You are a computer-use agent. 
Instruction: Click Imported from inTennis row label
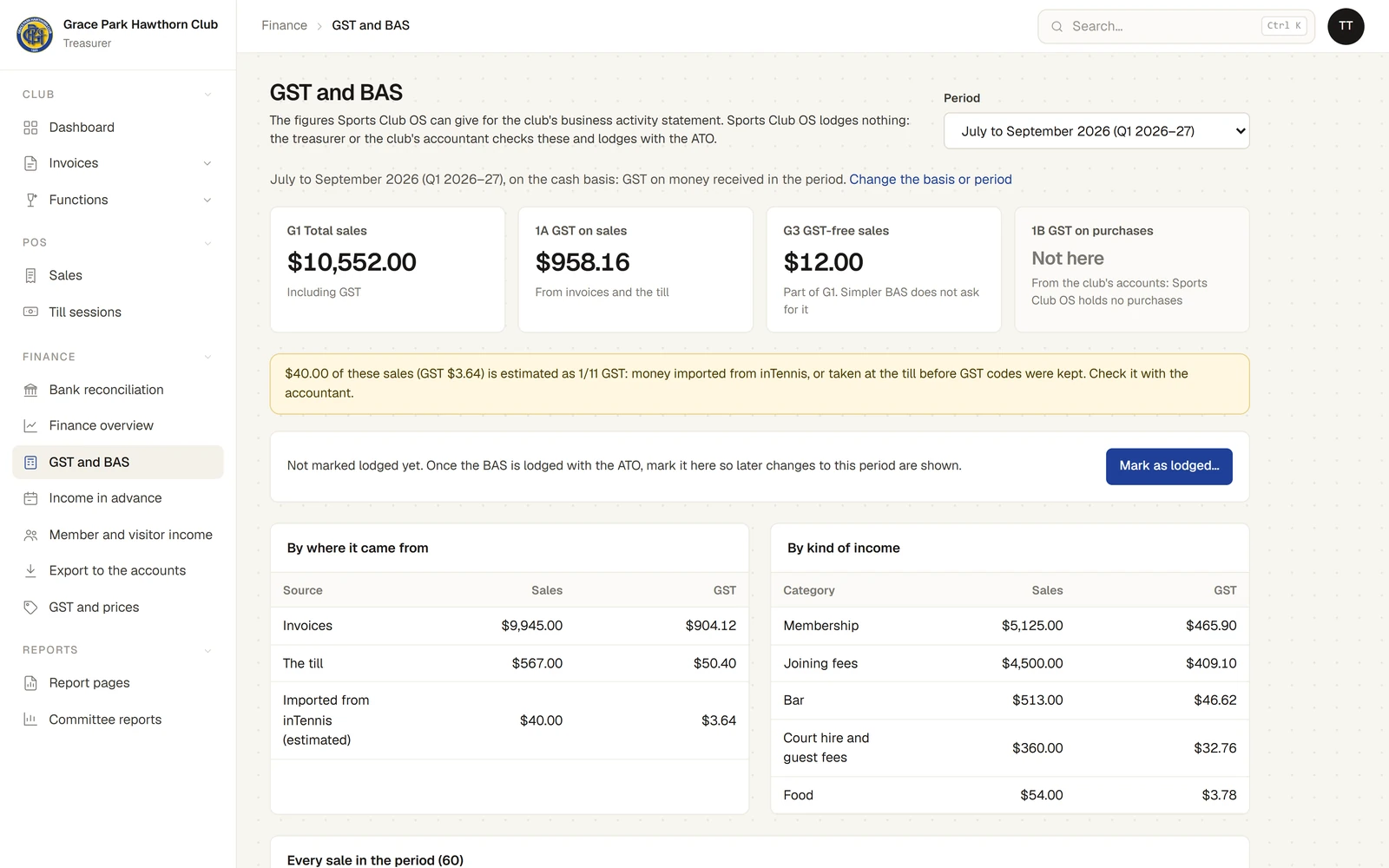click(x=326, y=720)
